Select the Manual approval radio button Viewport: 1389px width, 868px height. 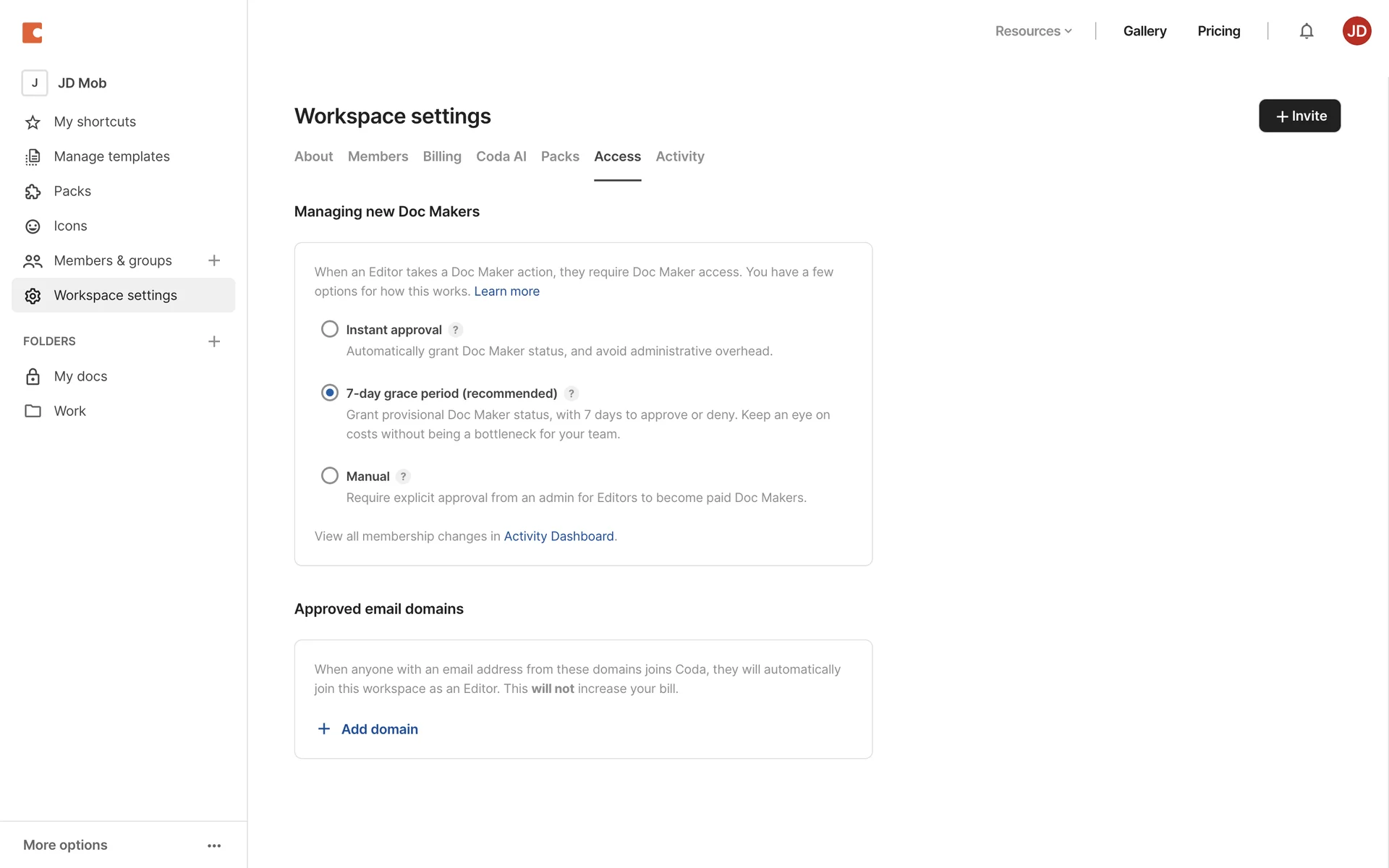(330, 476)
